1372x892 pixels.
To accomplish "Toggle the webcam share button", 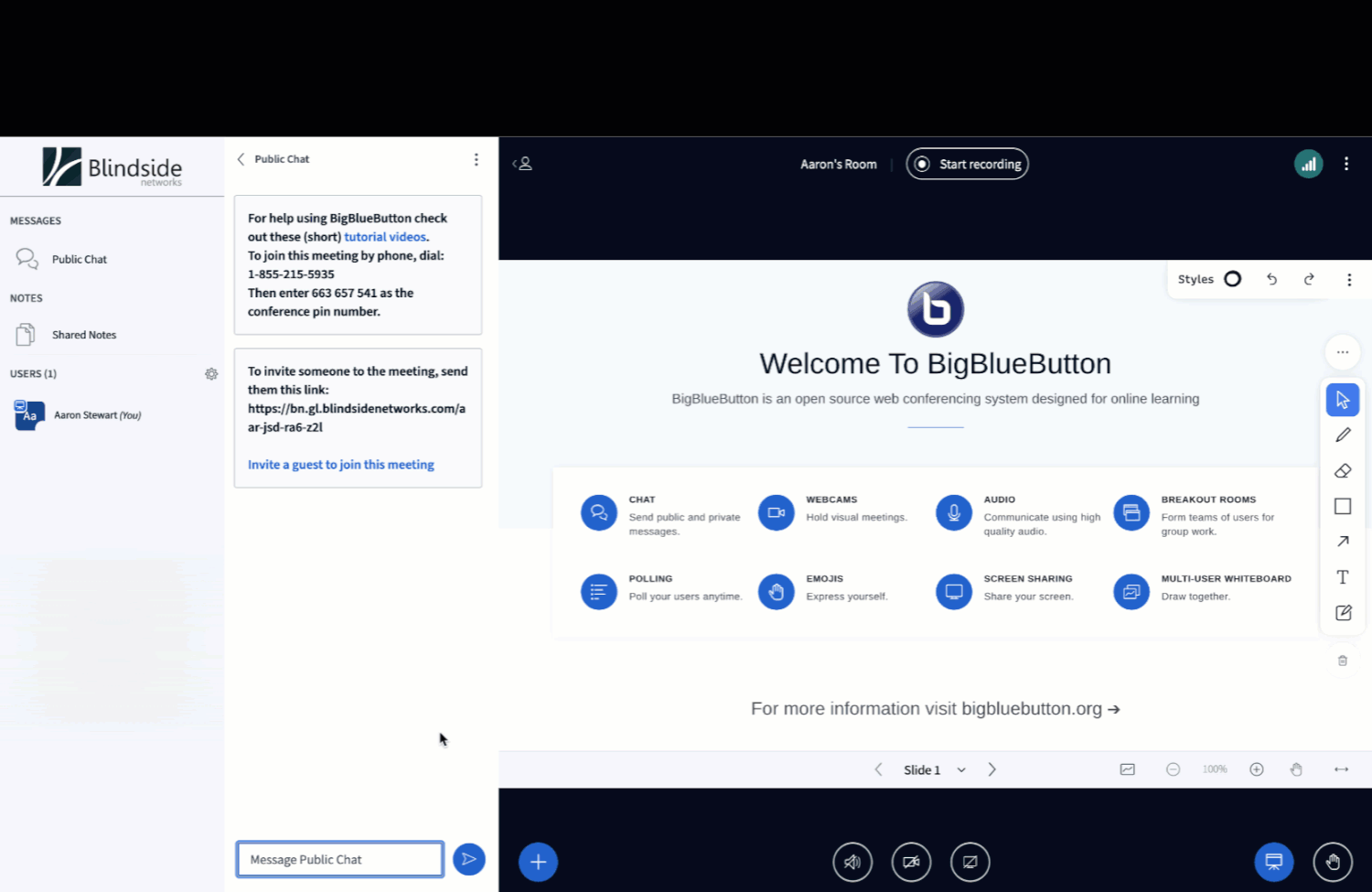I will (911, 862).
